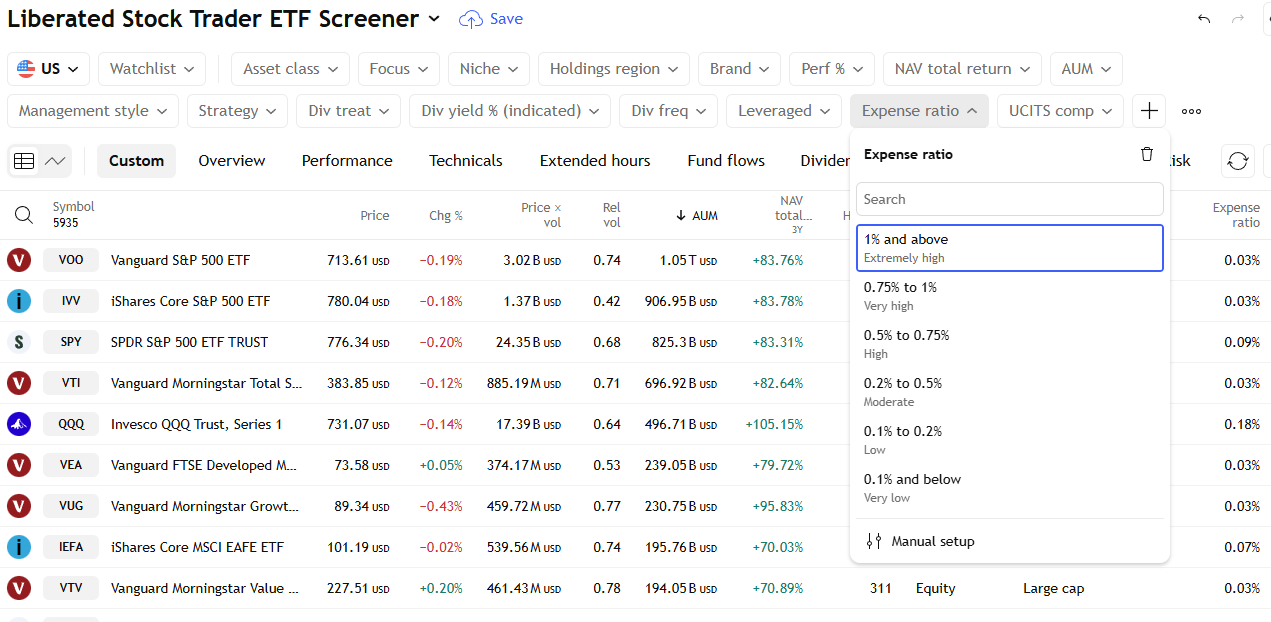
Task: Select '1% and above' expense ratio option
Action: pyautogui.click(x=1010, y=248)
